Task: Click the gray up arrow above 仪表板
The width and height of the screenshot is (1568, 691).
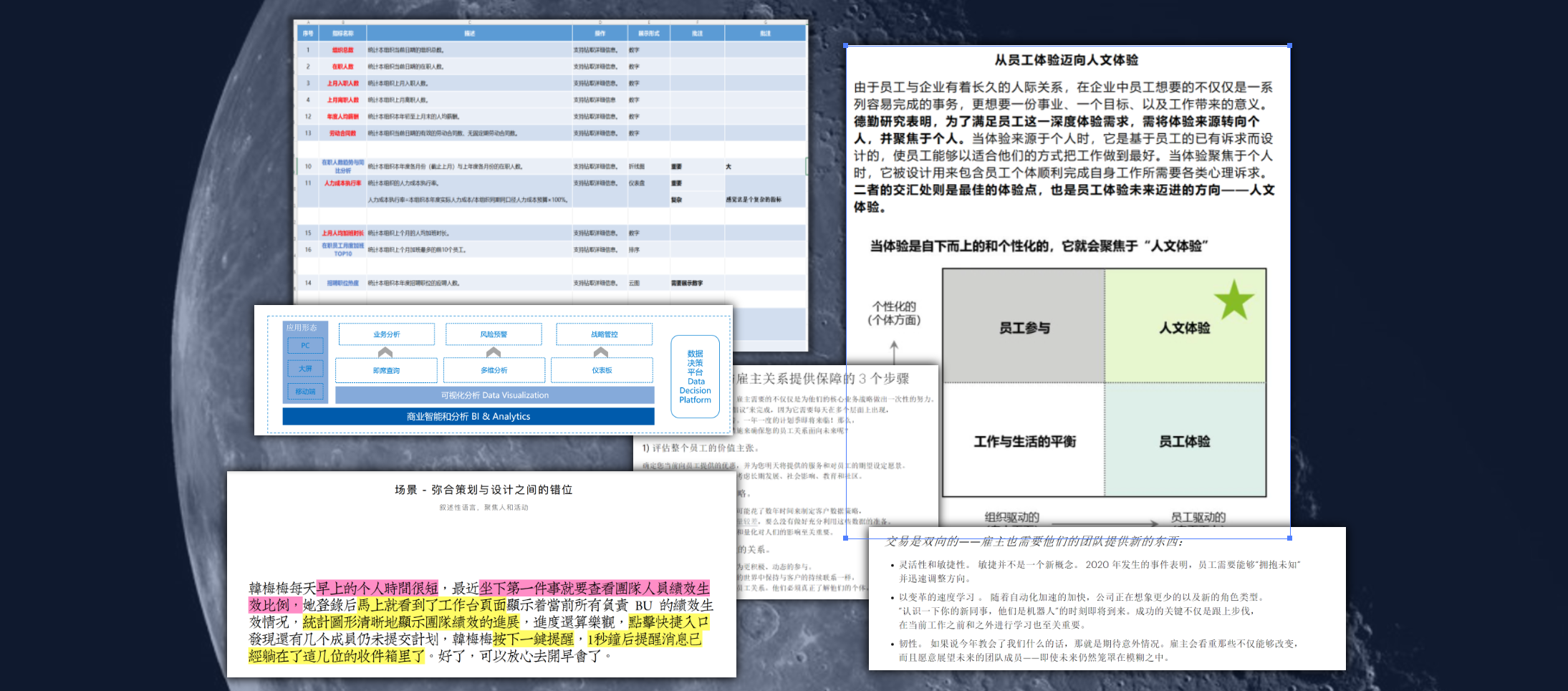Action: tap(601, 352)
